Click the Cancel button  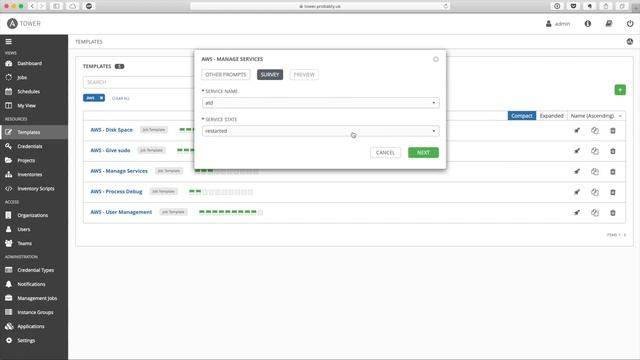point(385,153)
